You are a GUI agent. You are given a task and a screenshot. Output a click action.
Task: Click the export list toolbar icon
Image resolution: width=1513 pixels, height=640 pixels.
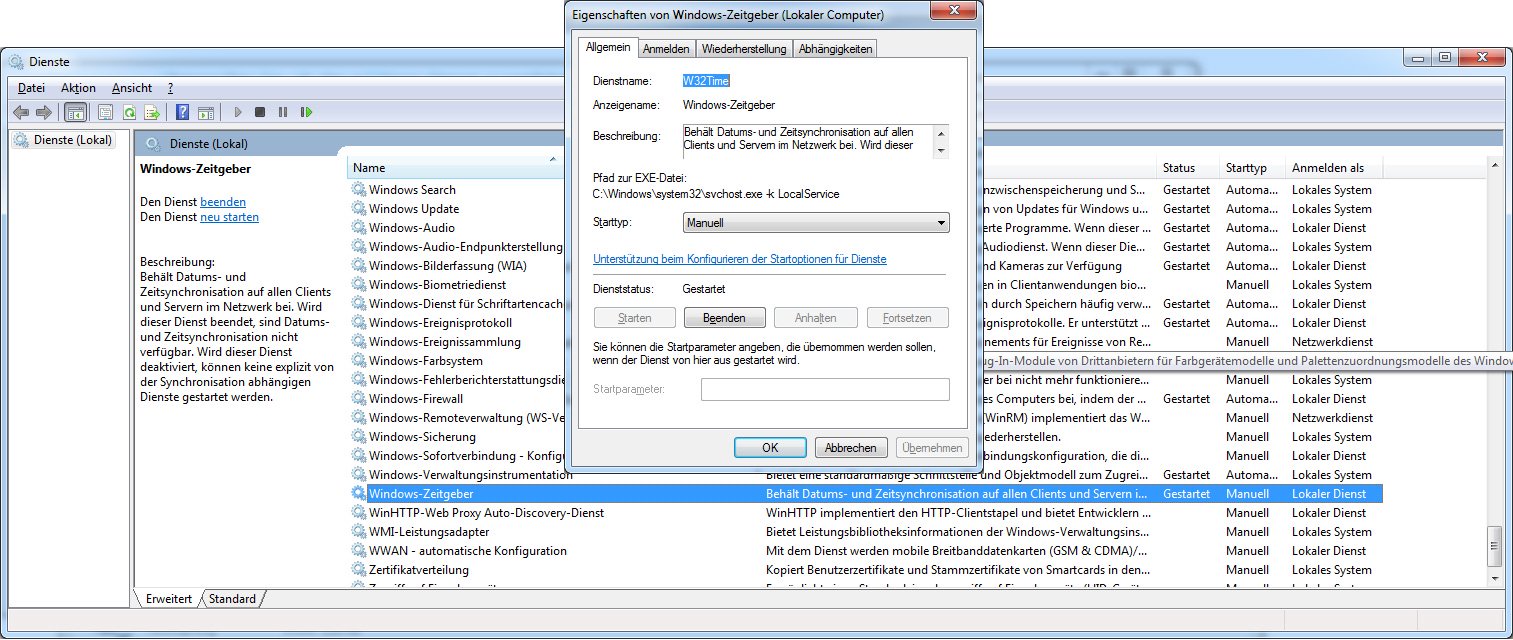pyautogui.click(x=152, y=113)
